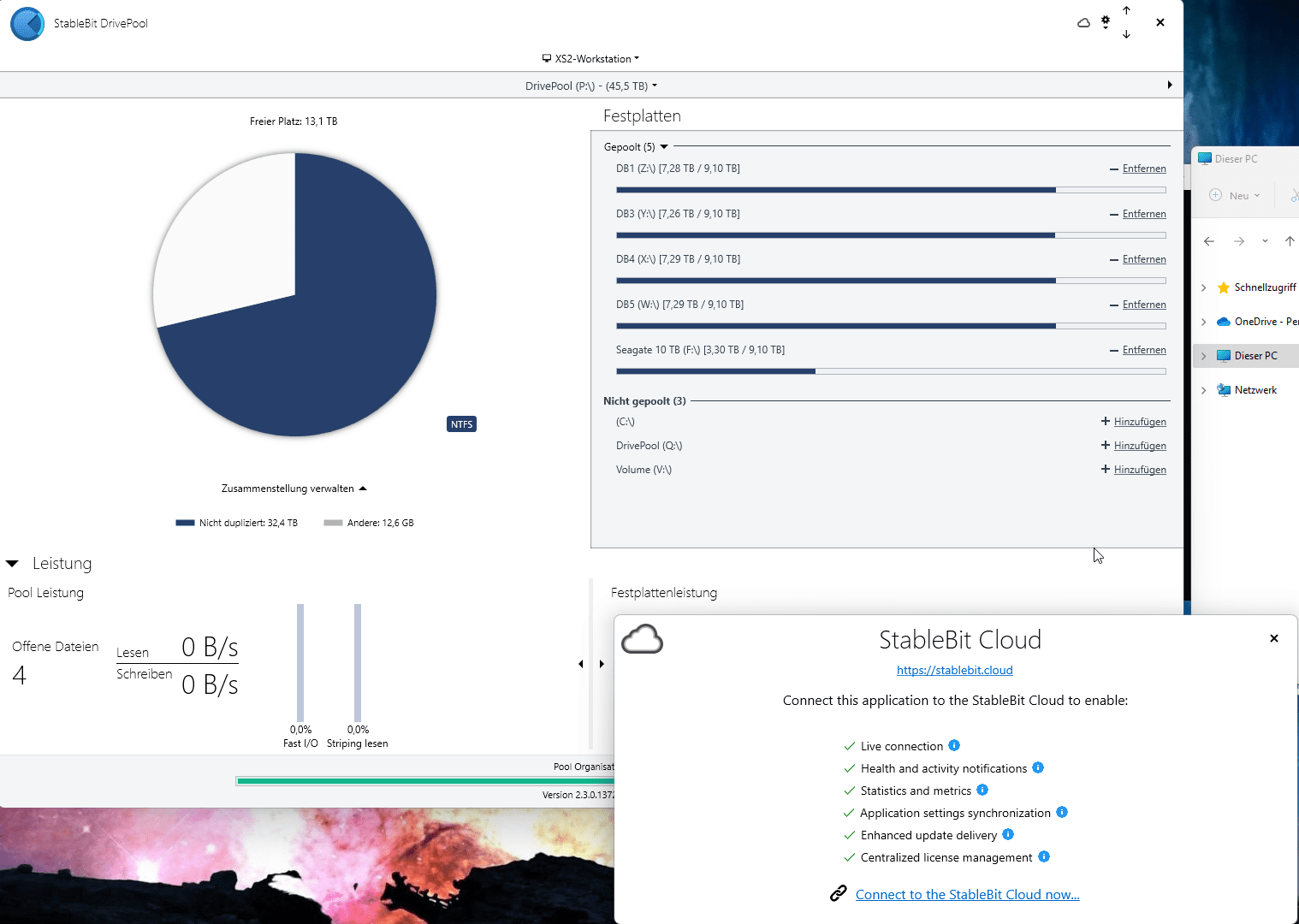Click the green Pool Organisation progress bar
The width and height of the screenshot is (1299, 924).
click(x=425, y=781)
